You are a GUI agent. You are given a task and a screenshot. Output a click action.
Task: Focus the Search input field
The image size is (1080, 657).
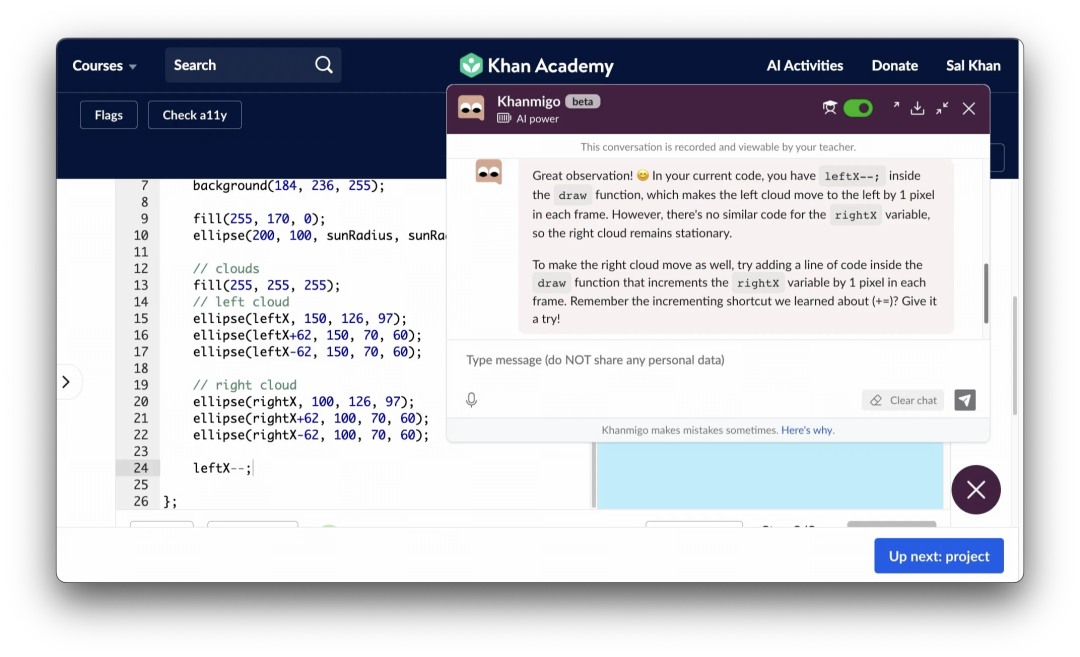253,65
